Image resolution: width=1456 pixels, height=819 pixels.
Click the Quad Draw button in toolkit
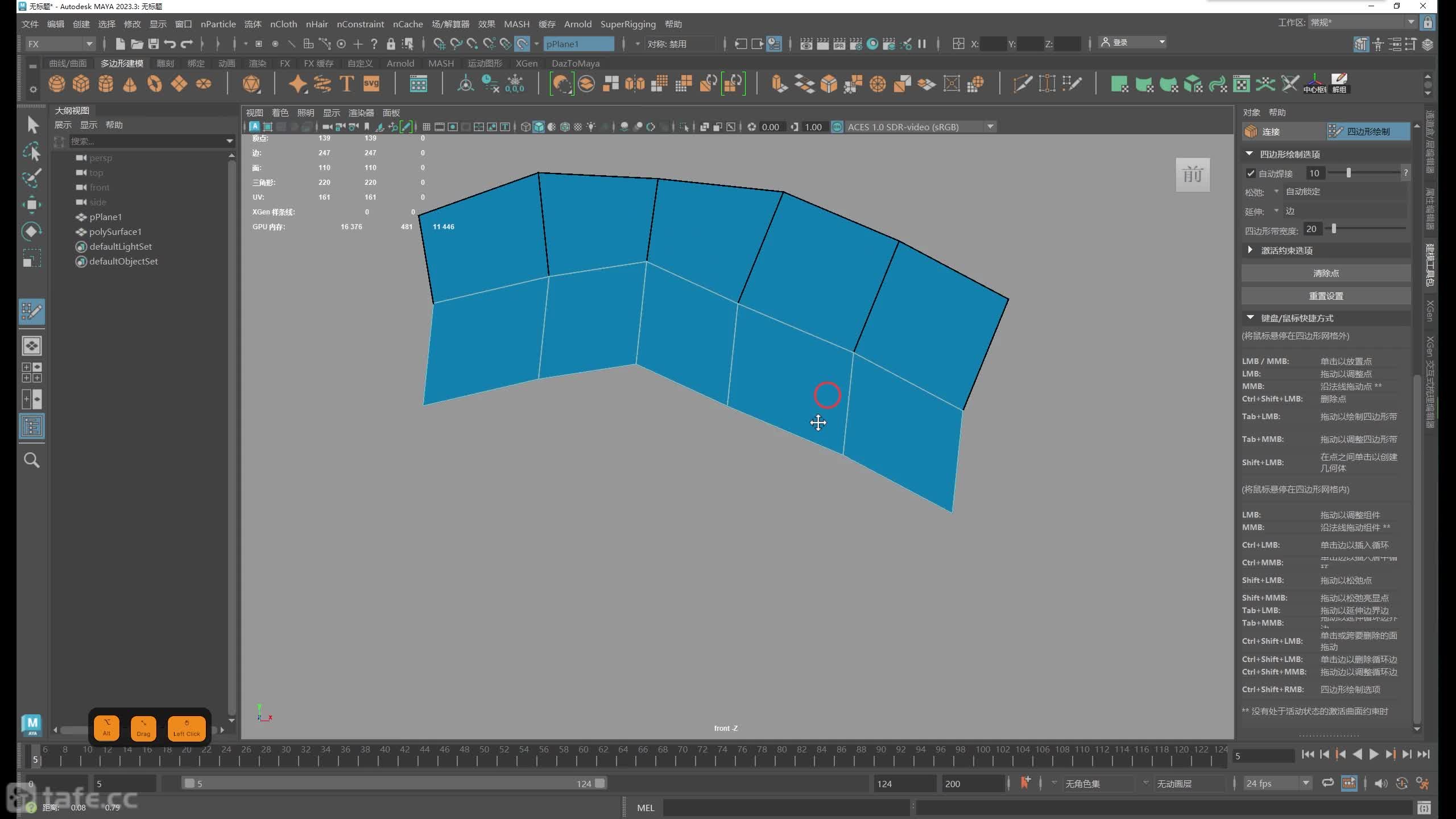tap(1368, 131)
